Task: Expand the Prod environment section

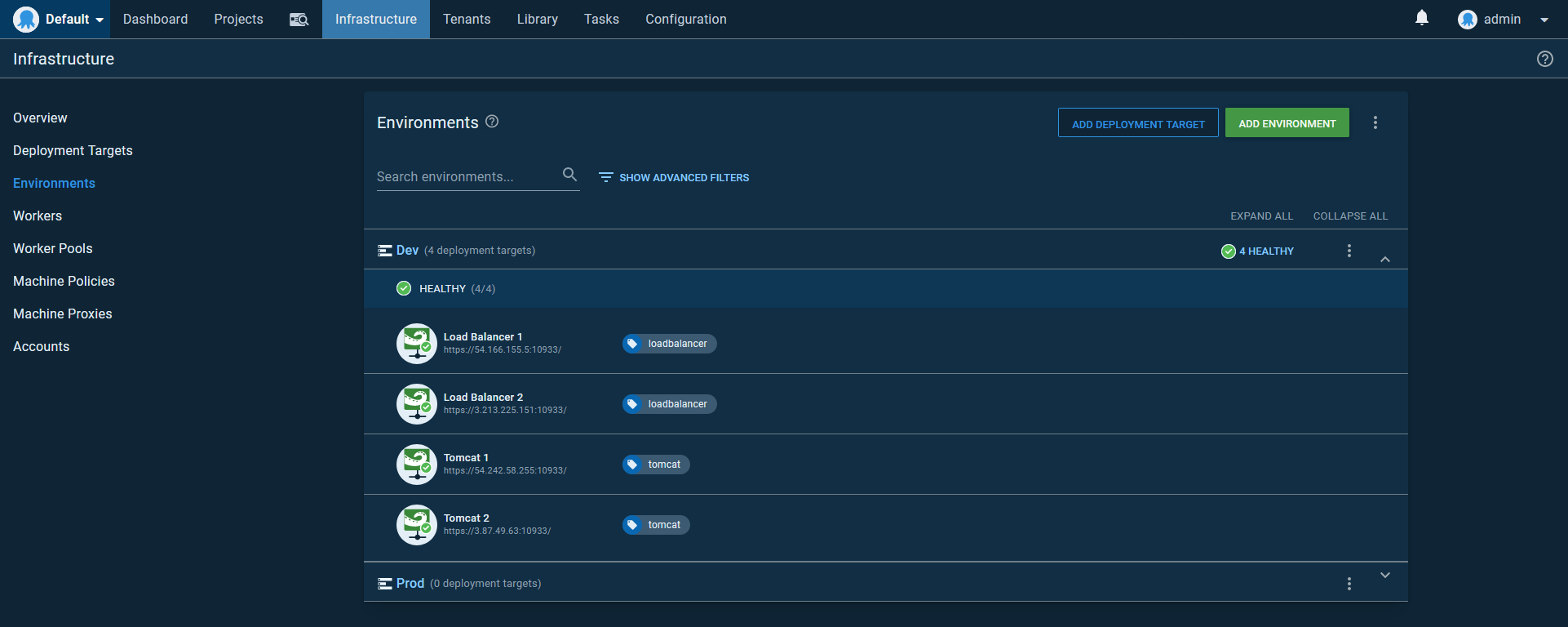Action: pyautogui.click(x=1384, y=576)
